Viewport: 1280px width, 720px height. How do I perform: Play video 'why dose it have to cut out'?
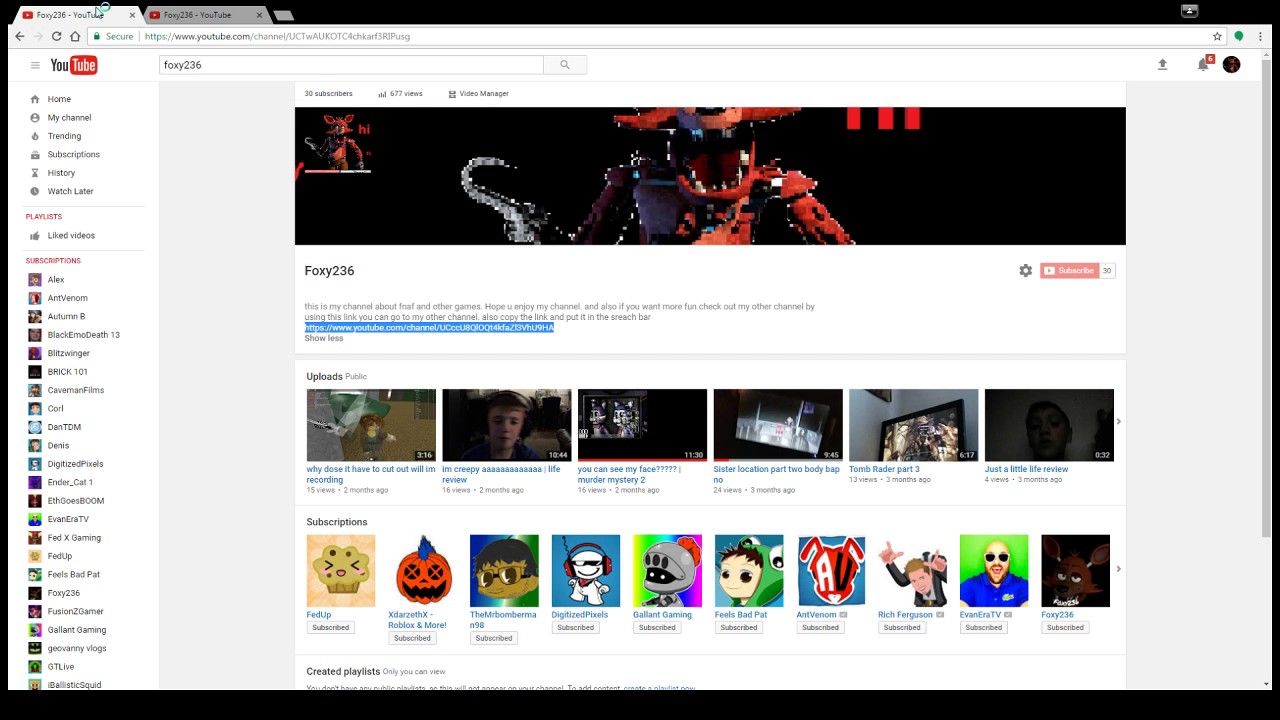371,425
